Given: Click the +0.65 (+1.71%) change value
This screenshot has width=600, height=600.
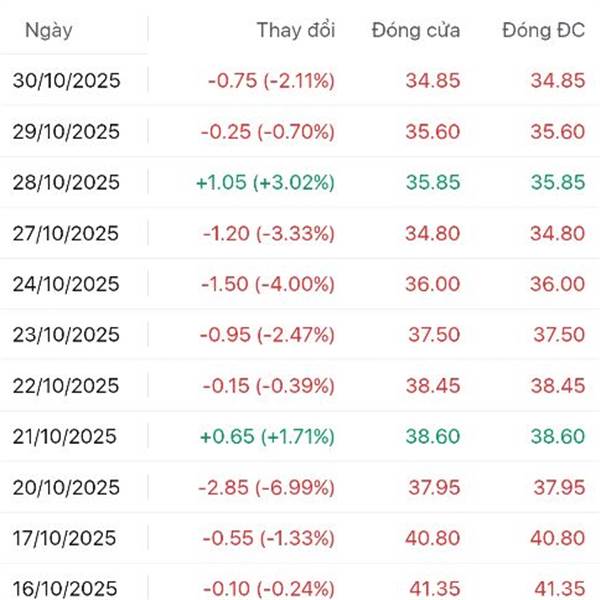Looking at the screenshot, I should coord(268,437).
